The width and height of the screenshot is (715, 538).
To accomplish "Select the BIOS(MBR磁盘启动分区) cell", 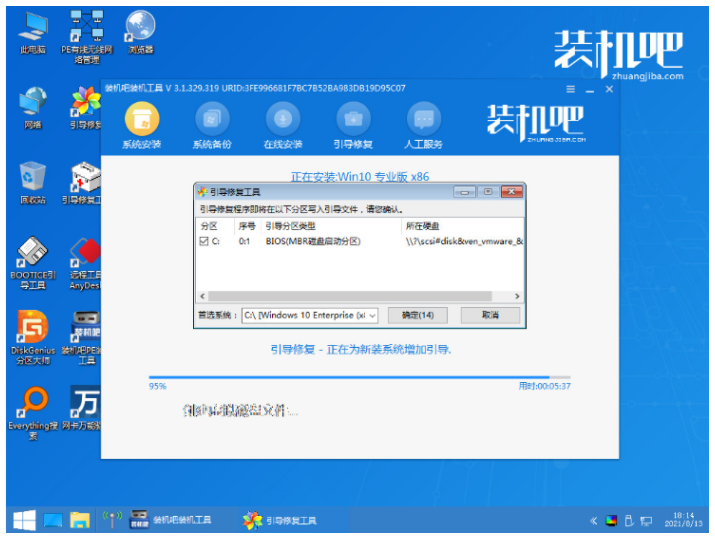I will click(313, 241).
